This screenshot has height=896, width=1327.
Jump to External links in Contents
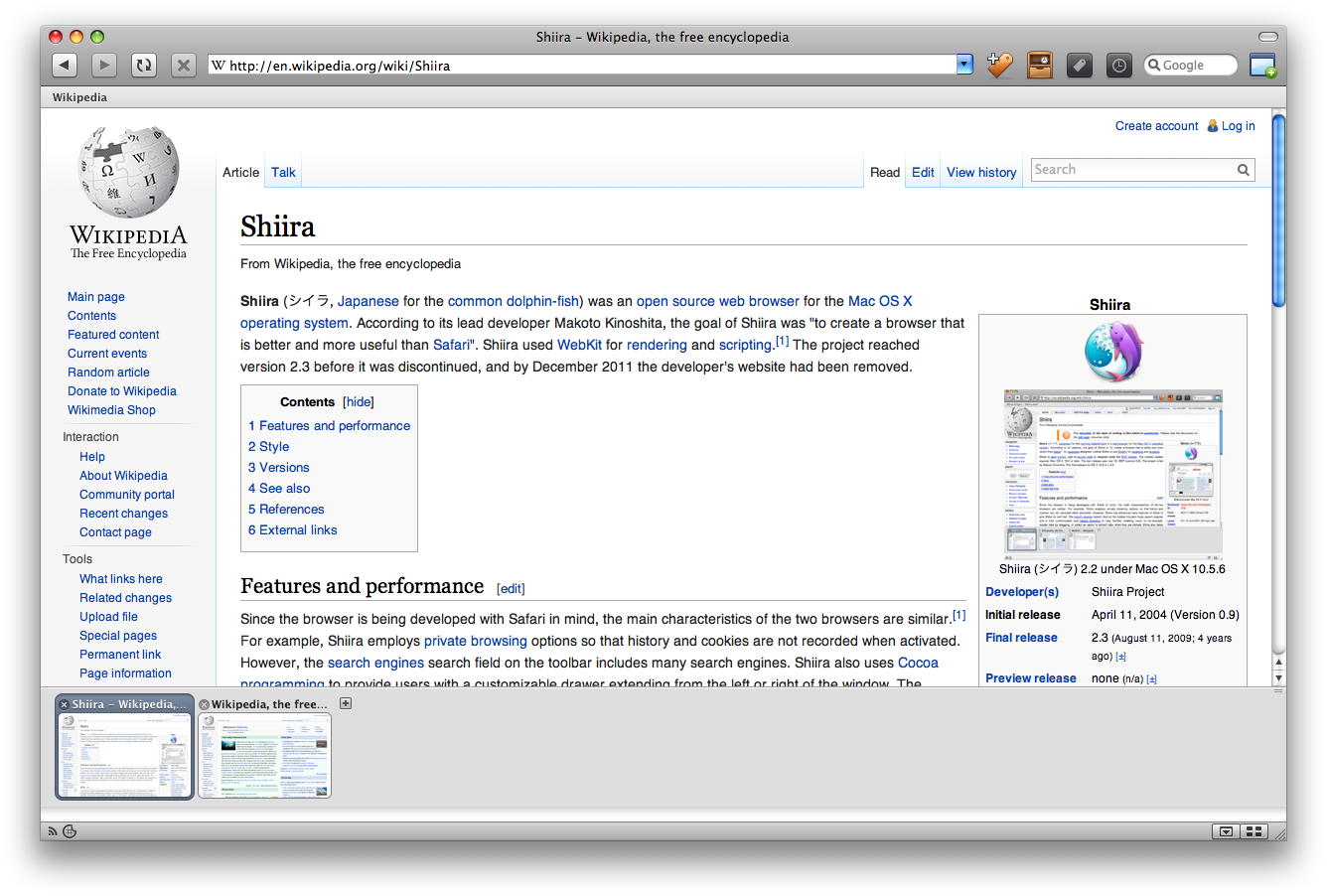click(x=293, y=530)
